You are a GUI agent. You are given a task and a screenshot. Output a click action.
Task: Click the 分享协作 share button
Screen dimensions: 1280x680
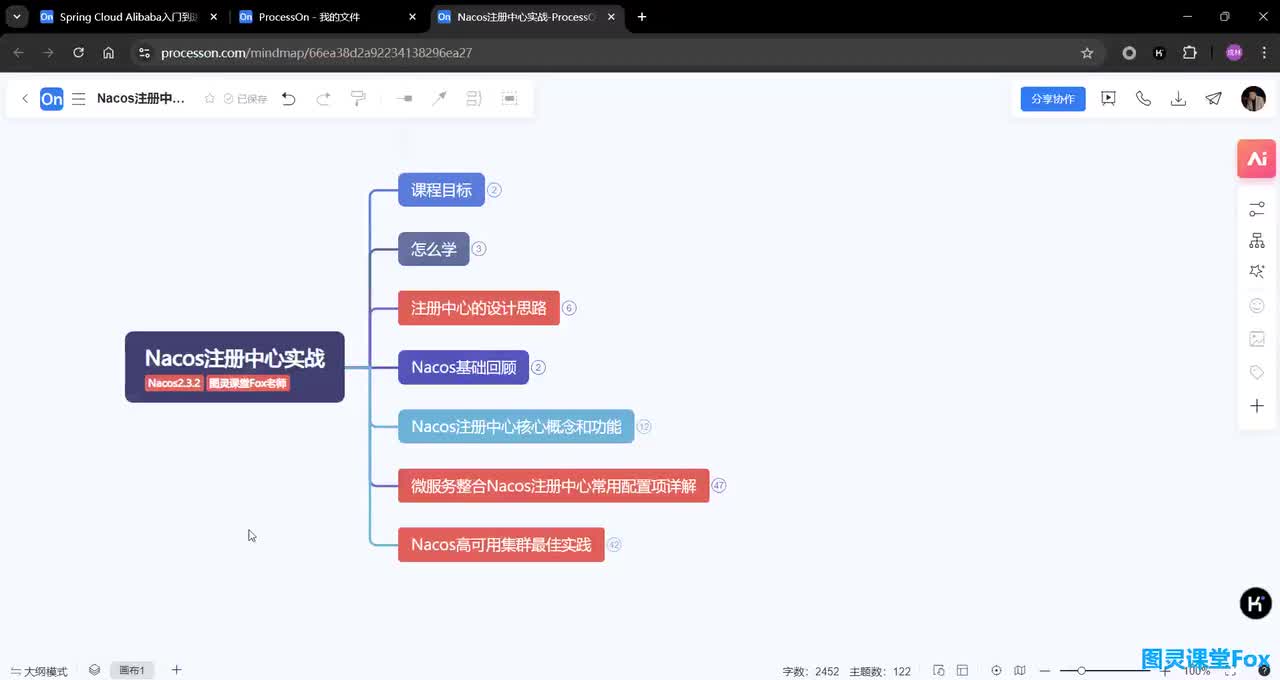pos(1053,99)
